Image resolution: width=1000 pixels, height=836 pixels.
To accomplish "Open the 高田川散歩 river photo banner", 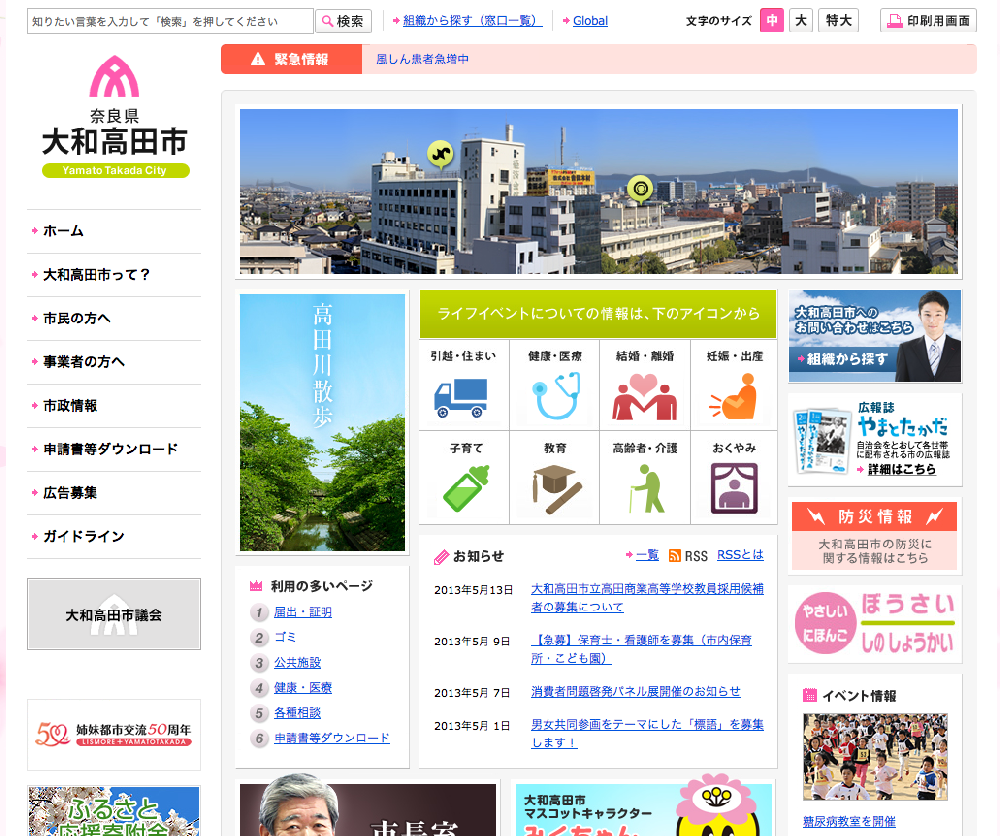I will coord(323,422).
